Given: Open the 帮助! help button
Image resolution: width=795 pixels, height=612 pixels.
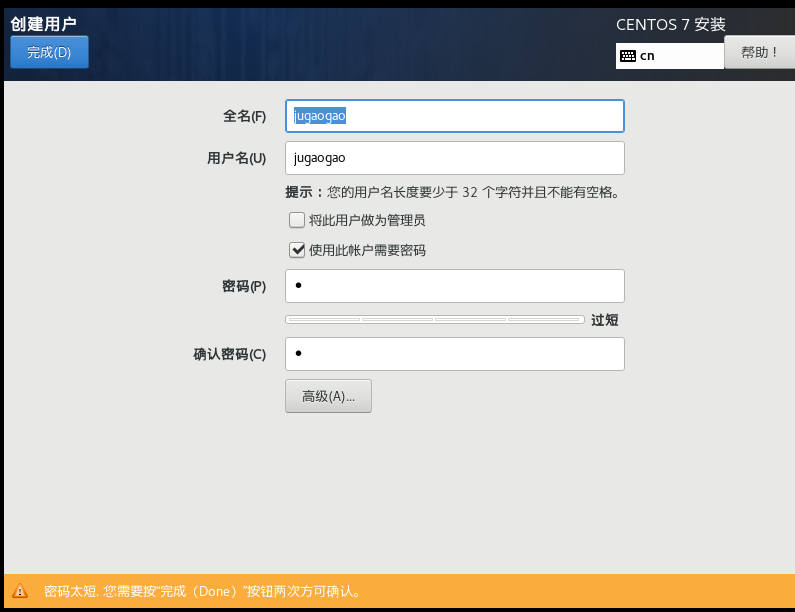Looking at the screenshot, I should (759, 52).
